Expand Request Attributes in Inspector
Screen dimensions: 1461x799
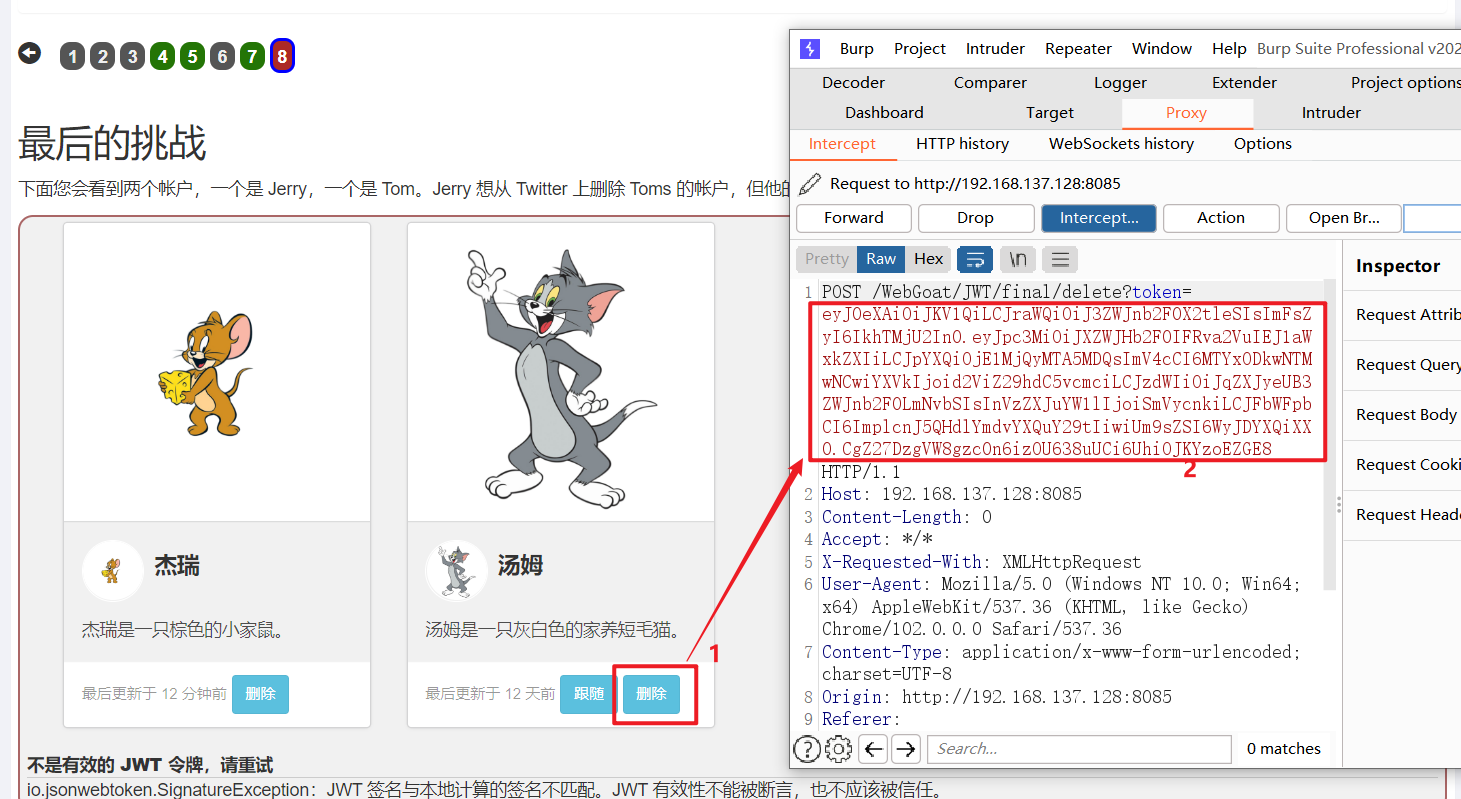(1402, 315)
